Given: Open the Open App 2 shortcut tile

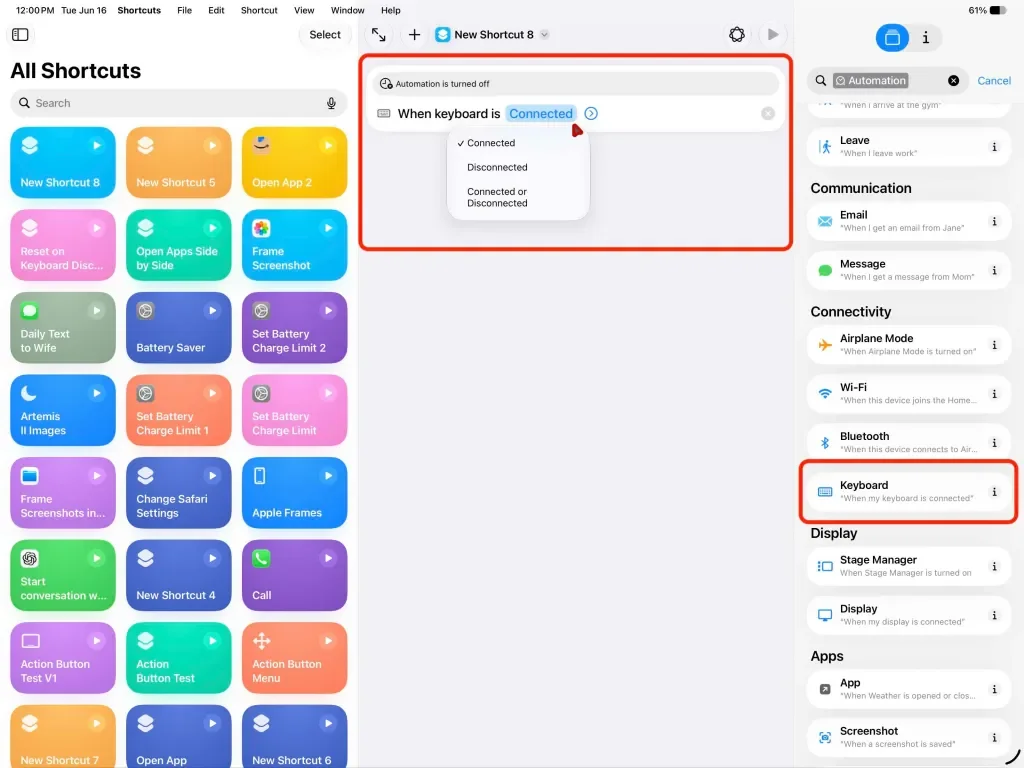Looking at the screenshot, I should pyautogui.click(x=294, y=163).
